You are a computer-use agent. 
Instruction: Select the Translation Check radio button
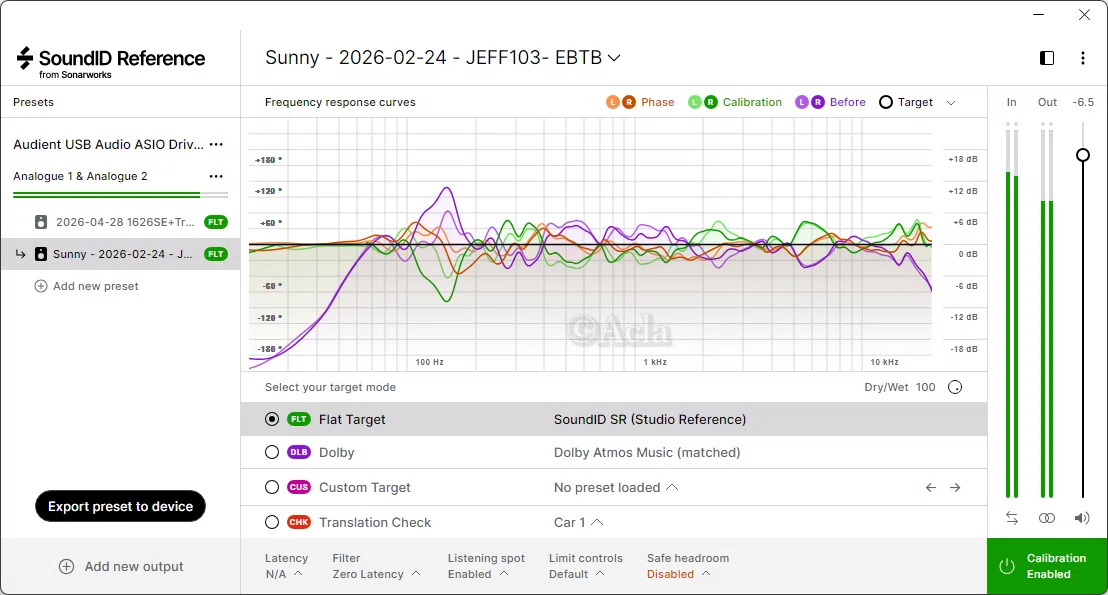(272, 522)
